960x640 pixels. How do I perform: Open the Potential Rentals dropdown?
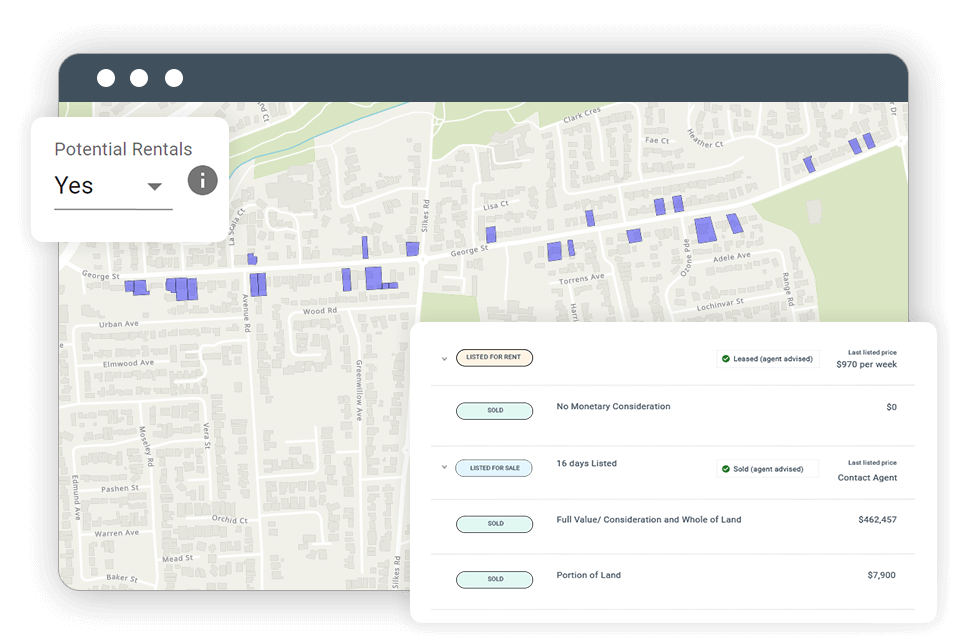tap(154, 186)
